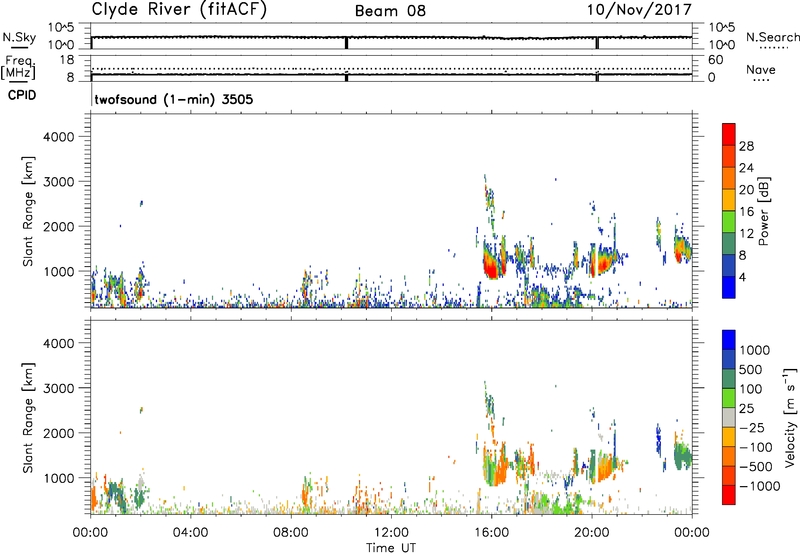Click the "N.Sky" legend label
800x554 pixels.
[19, 37]
